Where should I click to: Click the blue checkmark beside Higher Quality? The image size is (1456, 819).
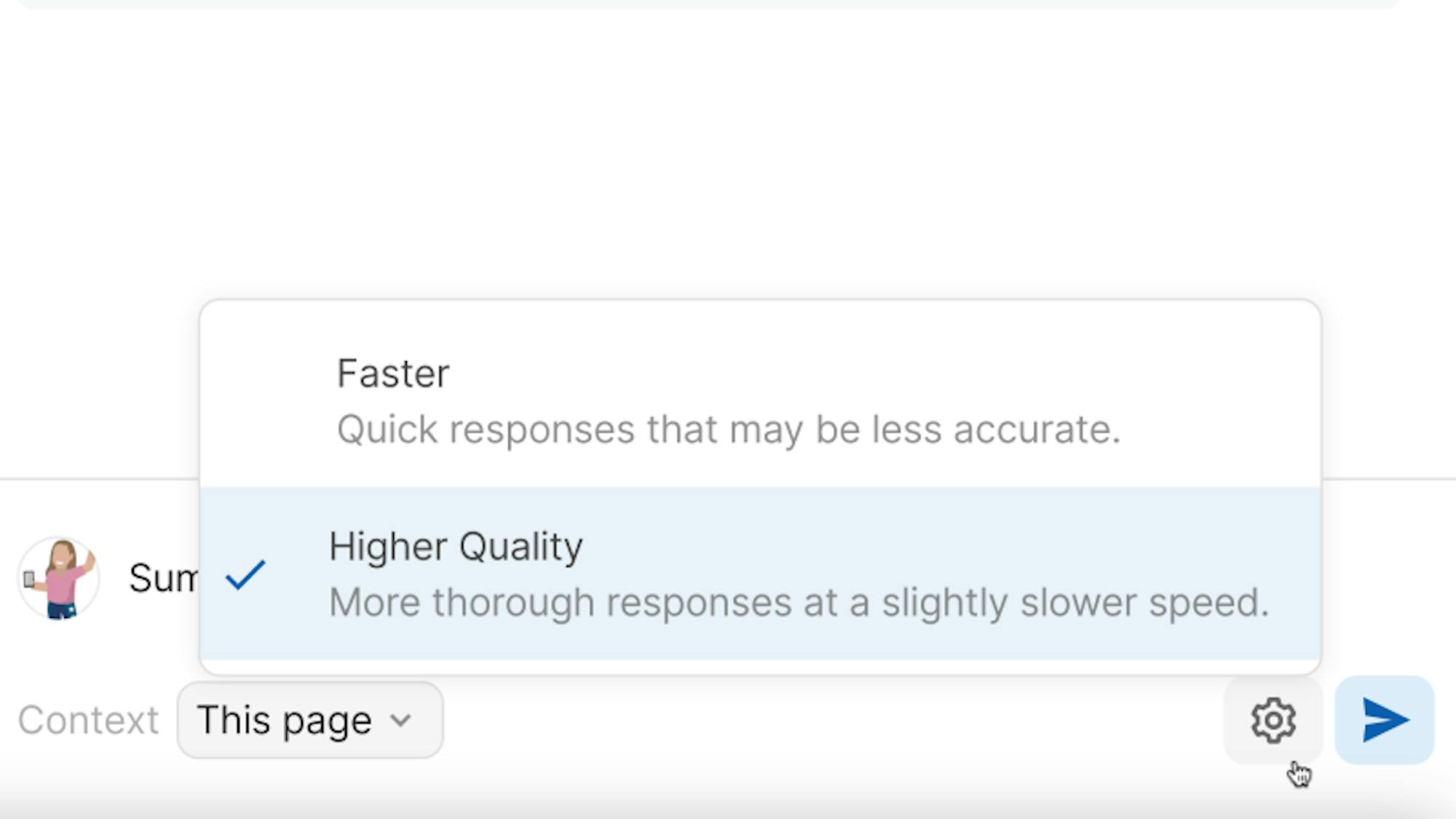(245, 575)
